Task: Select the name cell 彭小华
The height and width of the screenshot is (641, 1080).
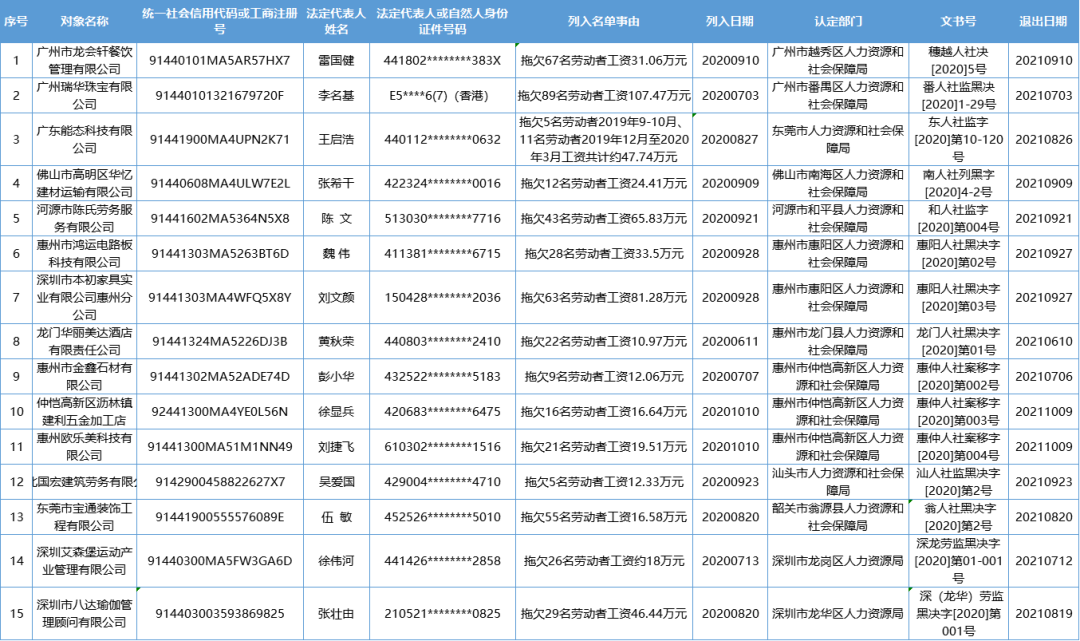Action: pos(336,377)
